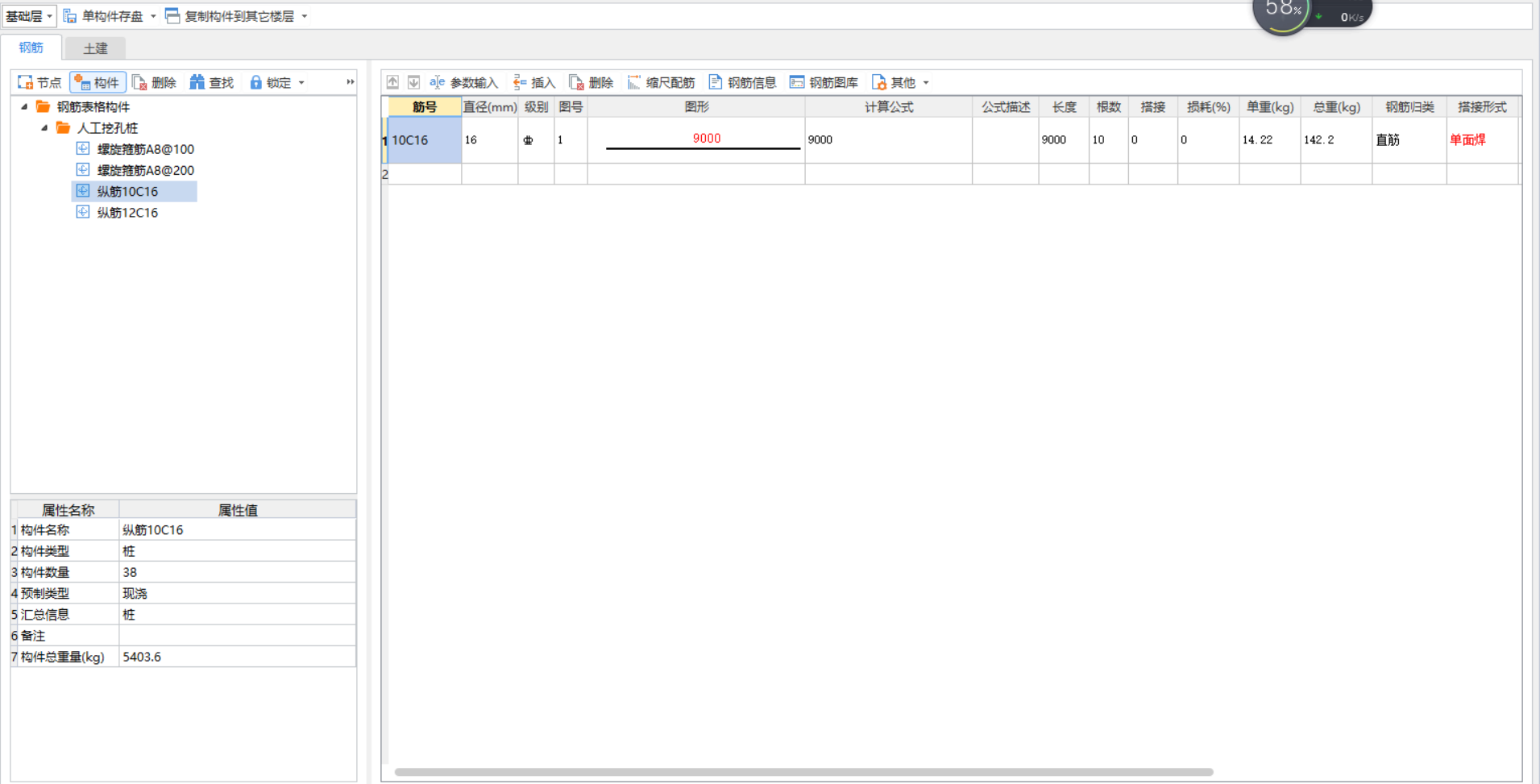This screenshot has height=784, width=1540.
Task: Click the empty 备注 value field
Action: [x=237, y=636]
